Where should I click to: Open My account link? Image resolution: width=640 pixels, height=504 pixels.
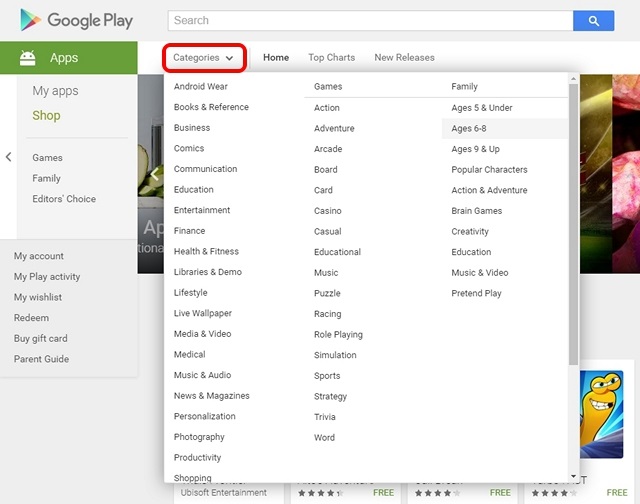[x=39, y=256]
